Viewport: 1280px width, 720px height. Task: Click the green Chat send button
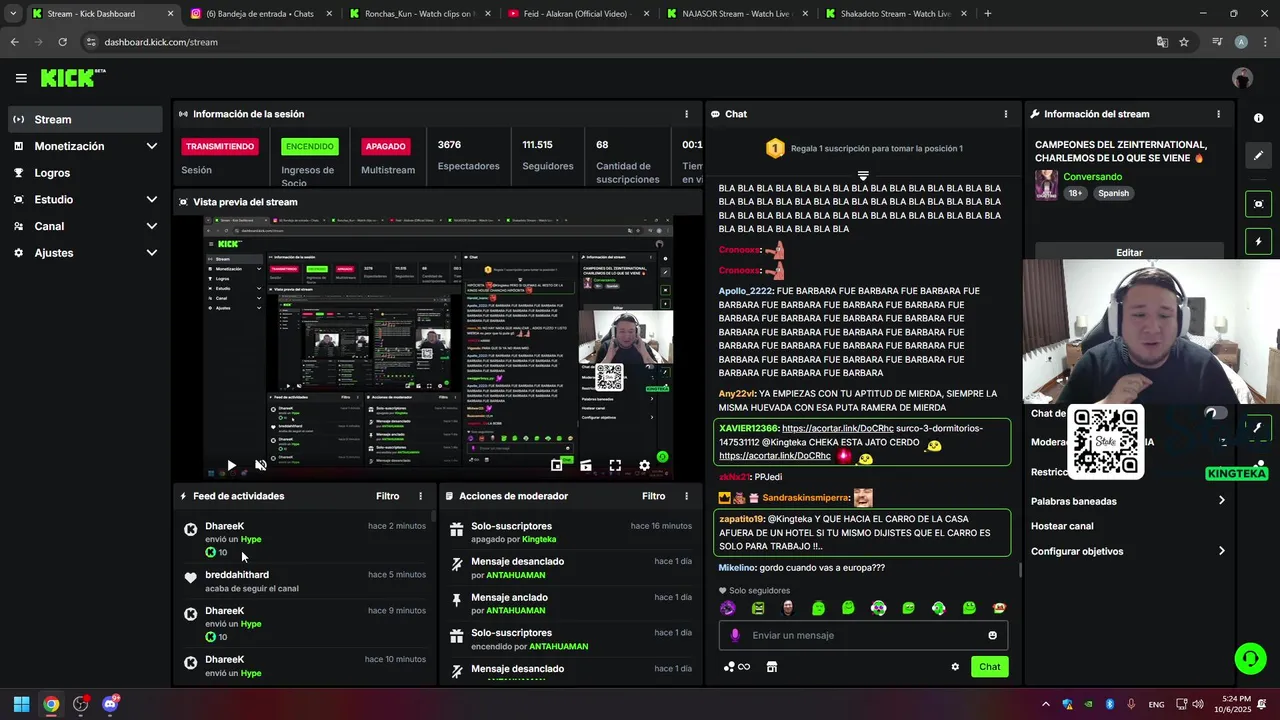point(989,667)
